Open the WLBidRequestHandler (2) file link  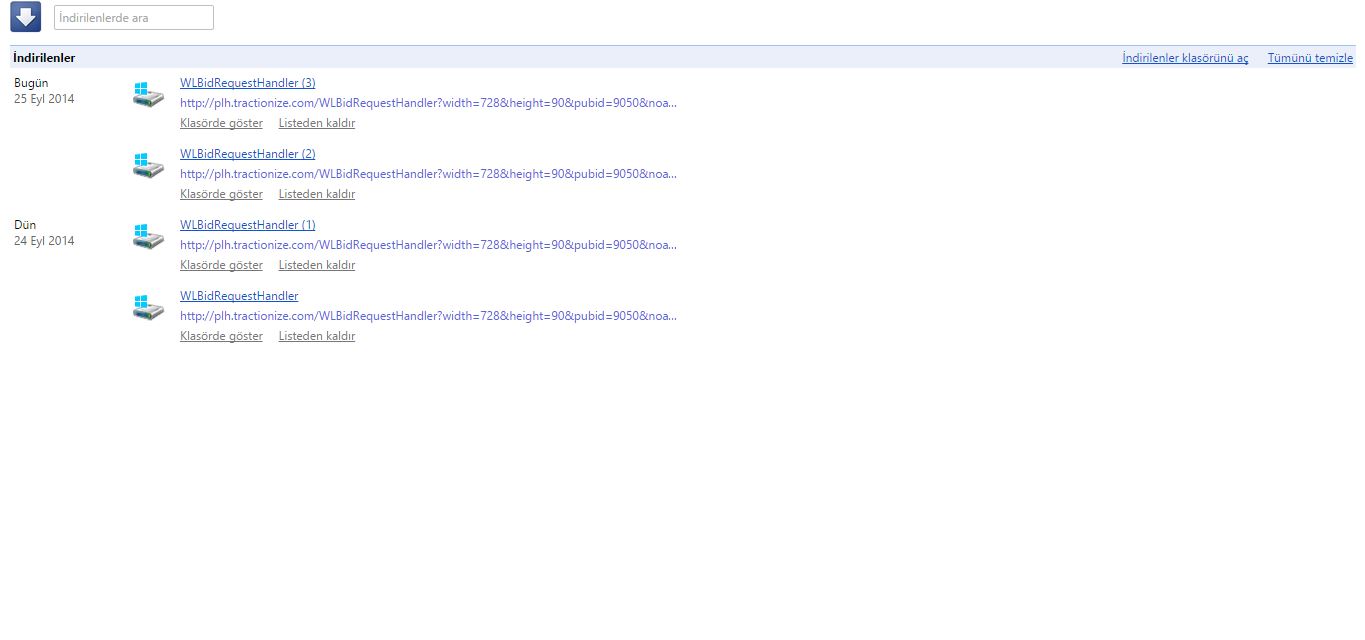click(247, 154)
